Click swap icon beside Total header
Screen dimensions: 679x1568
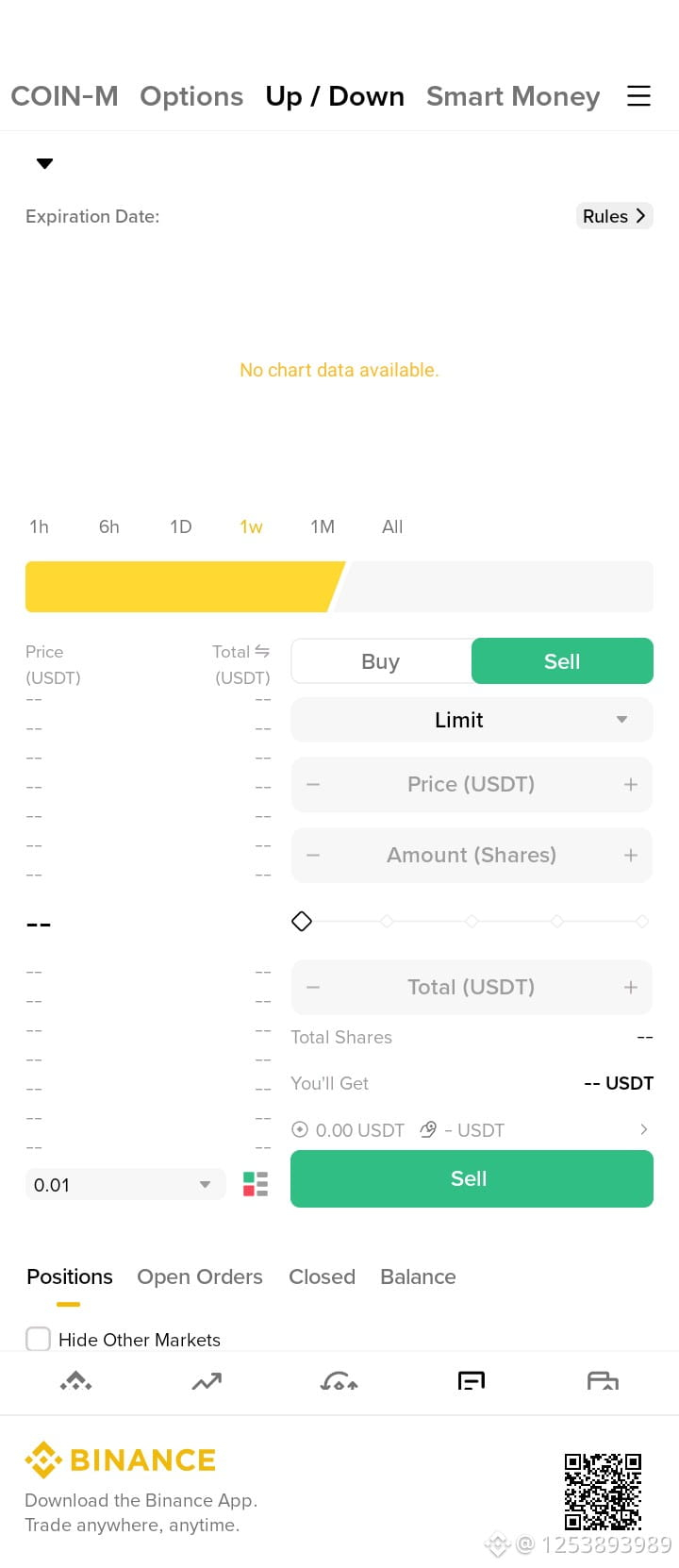point(262,651)
